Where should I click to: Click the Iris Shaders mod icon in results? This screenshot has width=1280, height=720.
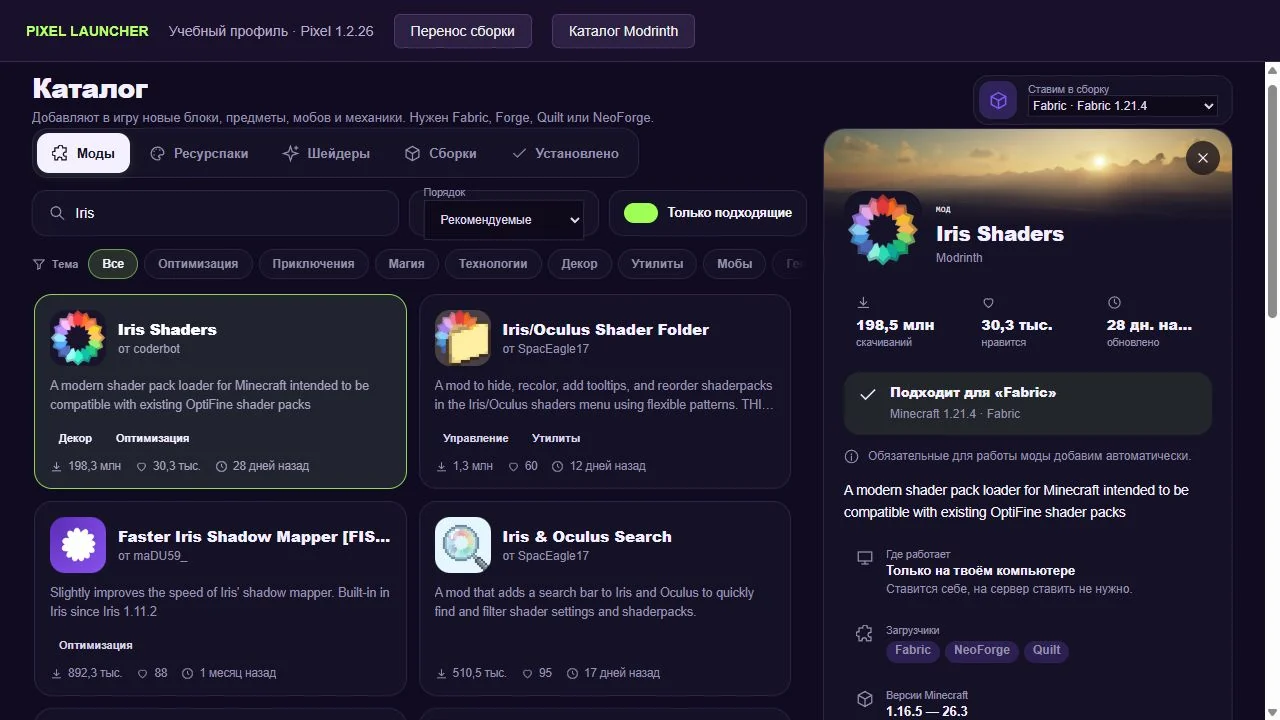(x=78, y=338)
